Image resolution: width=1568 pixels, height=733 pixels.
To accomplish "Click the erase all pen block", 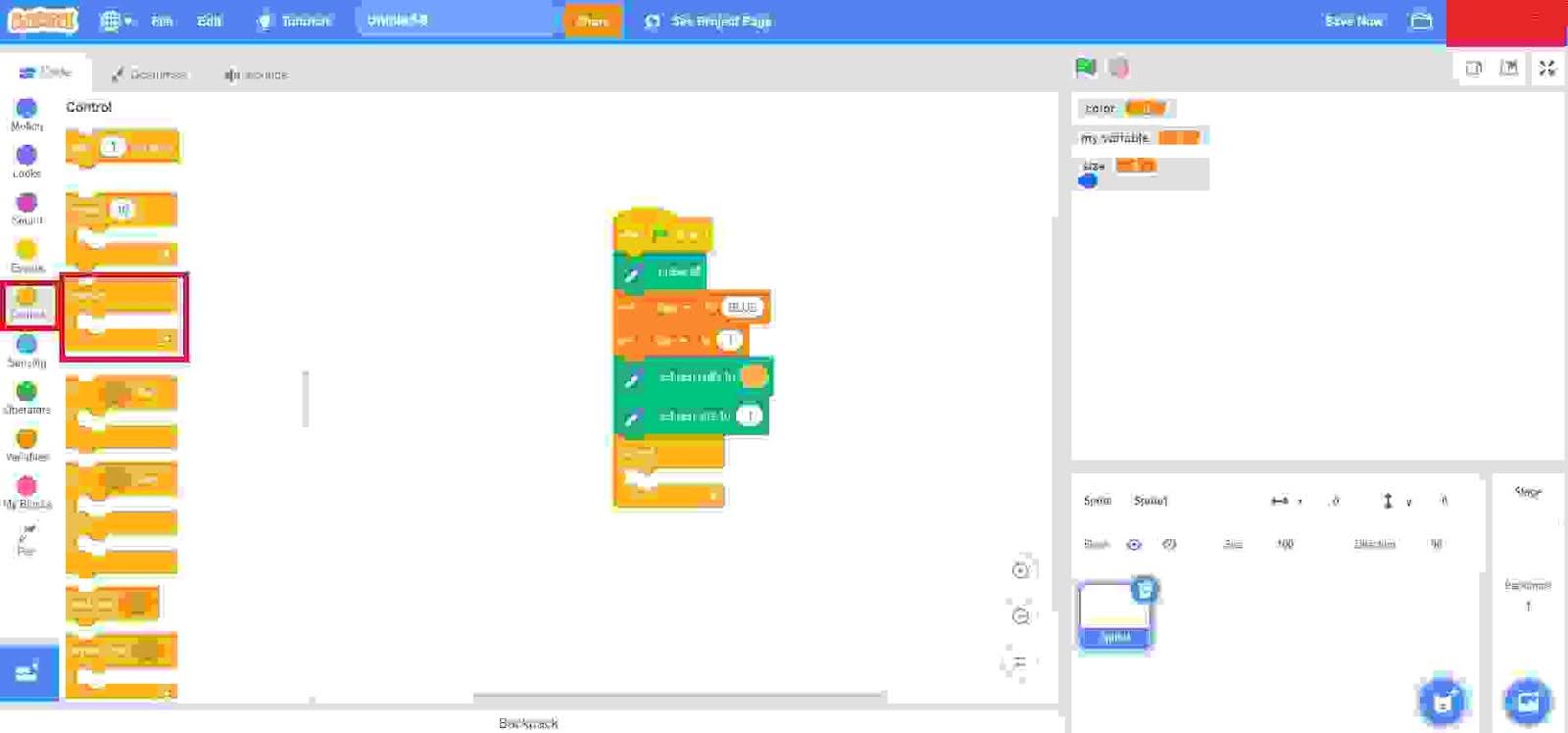I will pyautogui.click(x=661, y=272).
